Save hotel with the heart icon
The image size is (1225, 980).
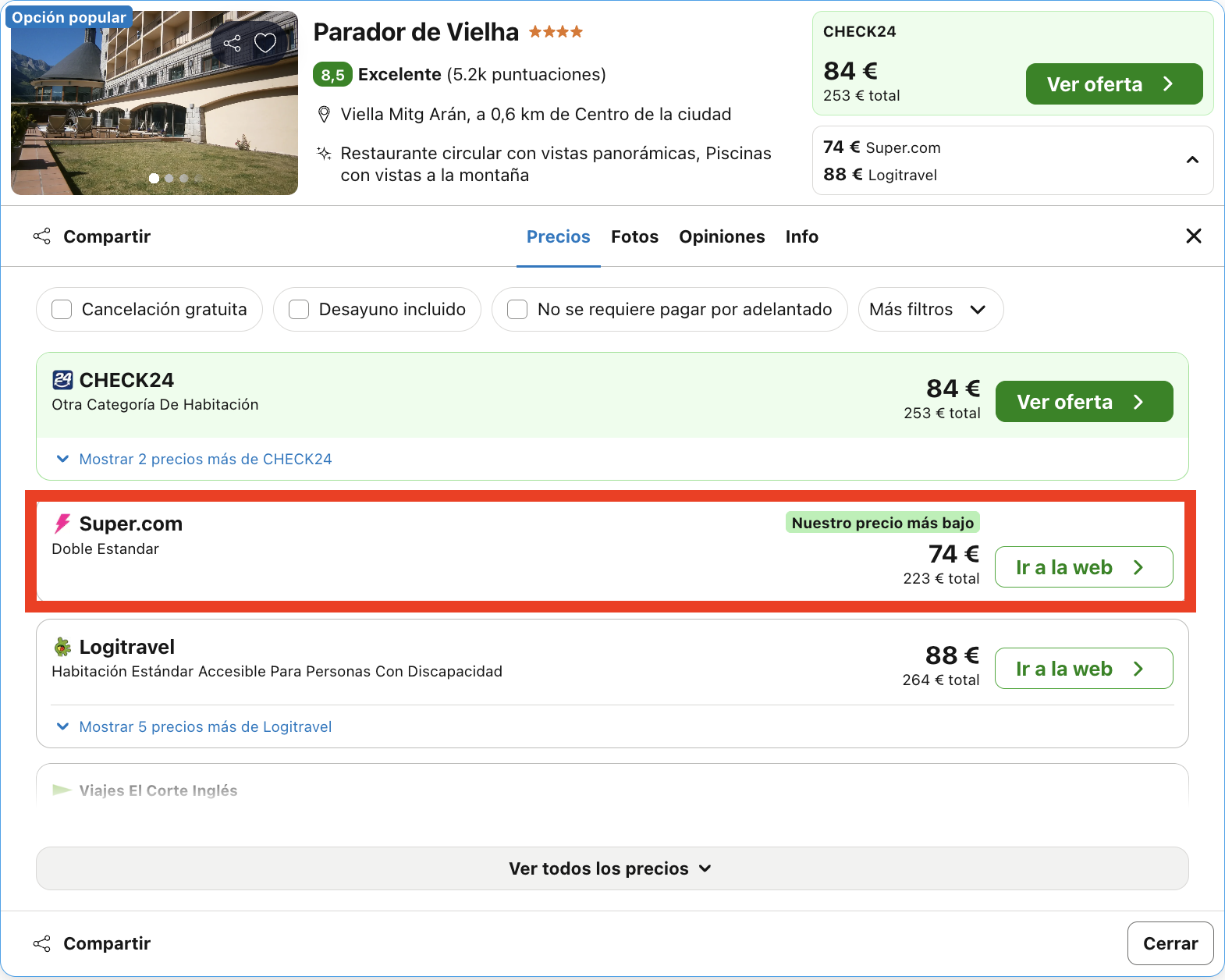(x=265, y=43)
